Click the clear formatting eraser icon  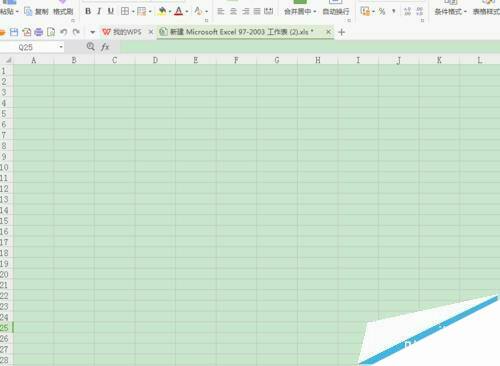click(x=198, y=11)
